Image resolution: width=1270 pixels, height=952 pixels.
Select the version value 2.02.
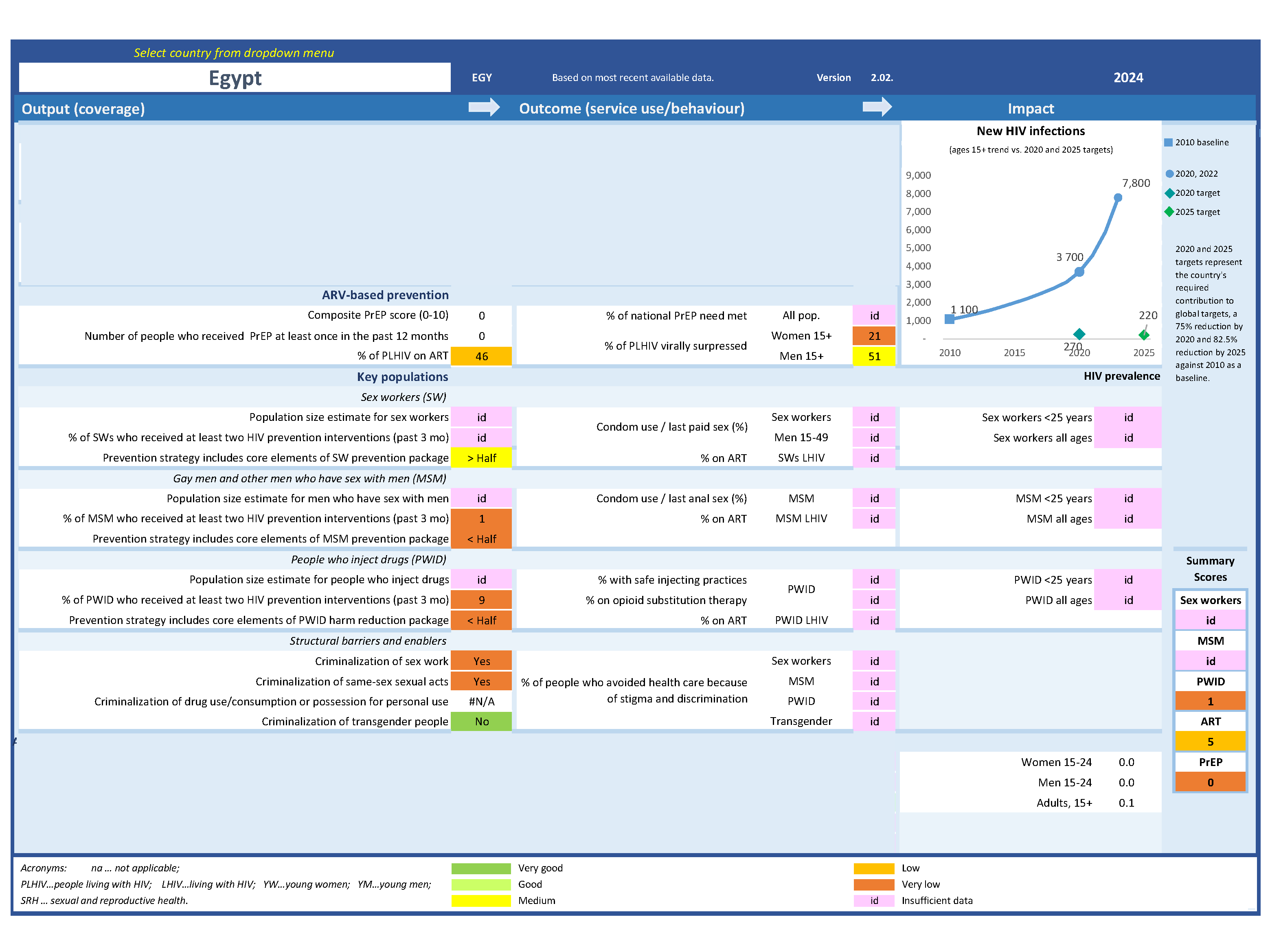coord(881,77)
